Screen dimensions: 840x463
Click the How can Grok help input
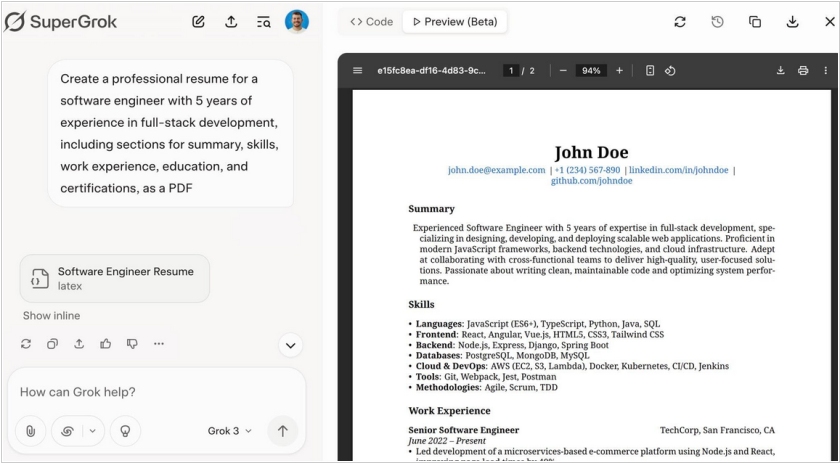click(x=155, y=392)
